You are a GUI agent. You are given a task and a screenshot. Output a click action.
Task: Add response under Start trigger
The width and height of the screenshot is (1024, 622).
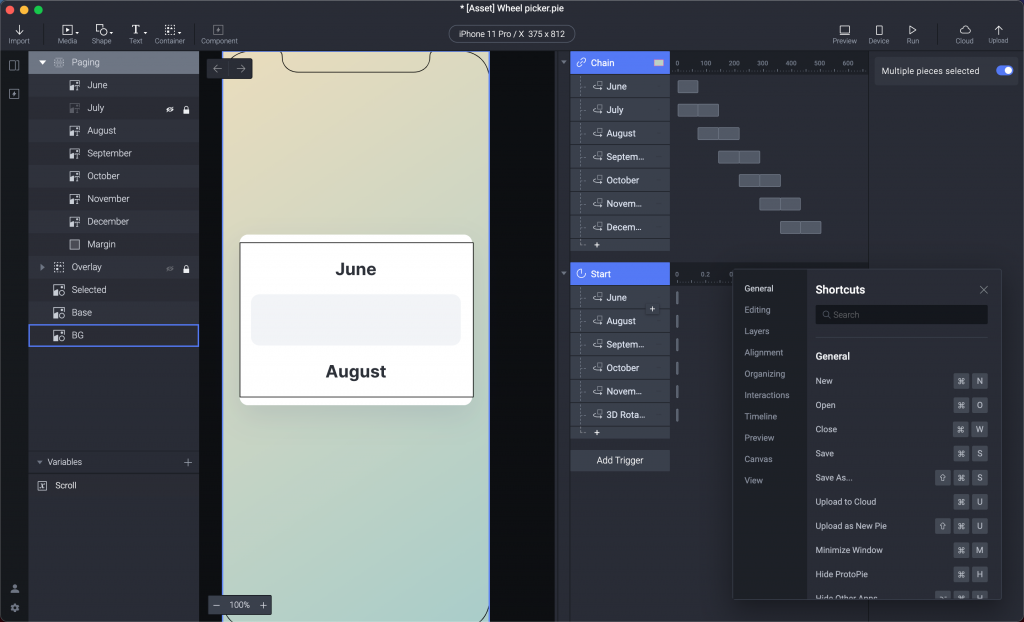[x=597, y=433]
